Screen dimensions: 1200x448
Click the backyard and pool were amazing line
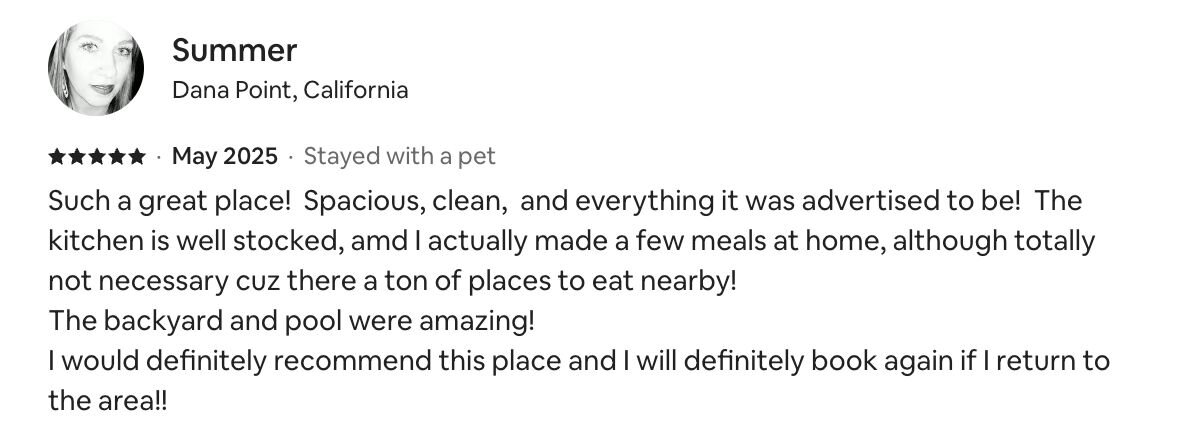point(292,321)
